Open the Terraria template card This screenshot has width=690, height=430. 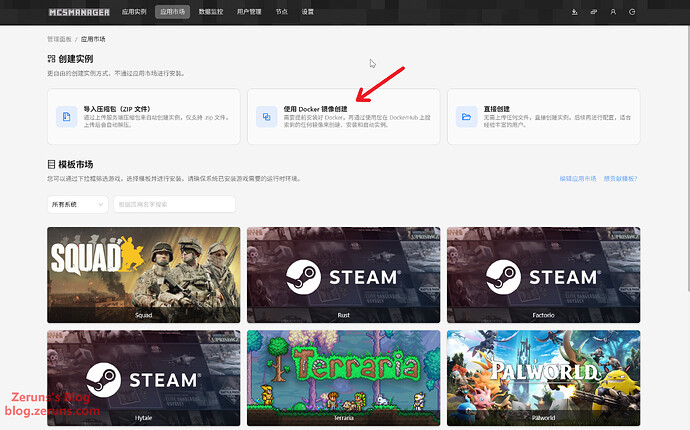tap(344, 378)
